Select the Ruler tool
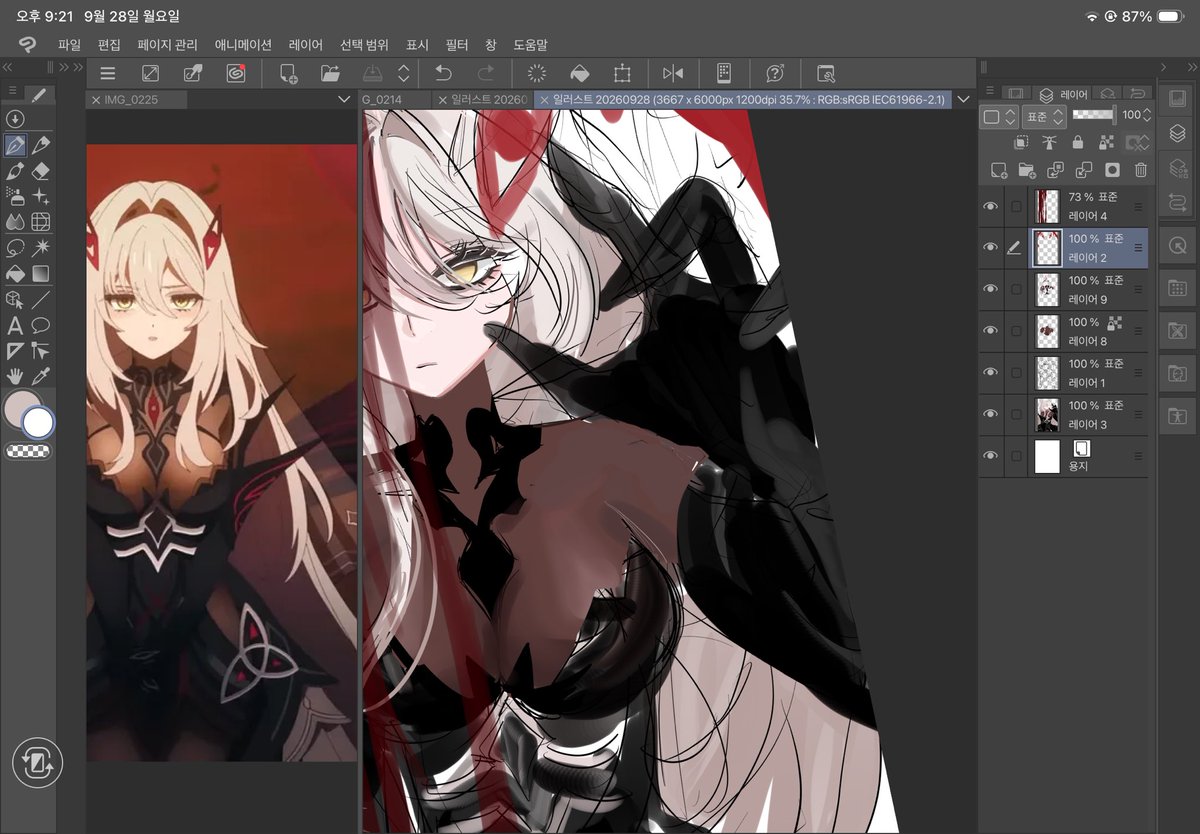Viewport: 1200px width, 834px height. coord(15,351)
